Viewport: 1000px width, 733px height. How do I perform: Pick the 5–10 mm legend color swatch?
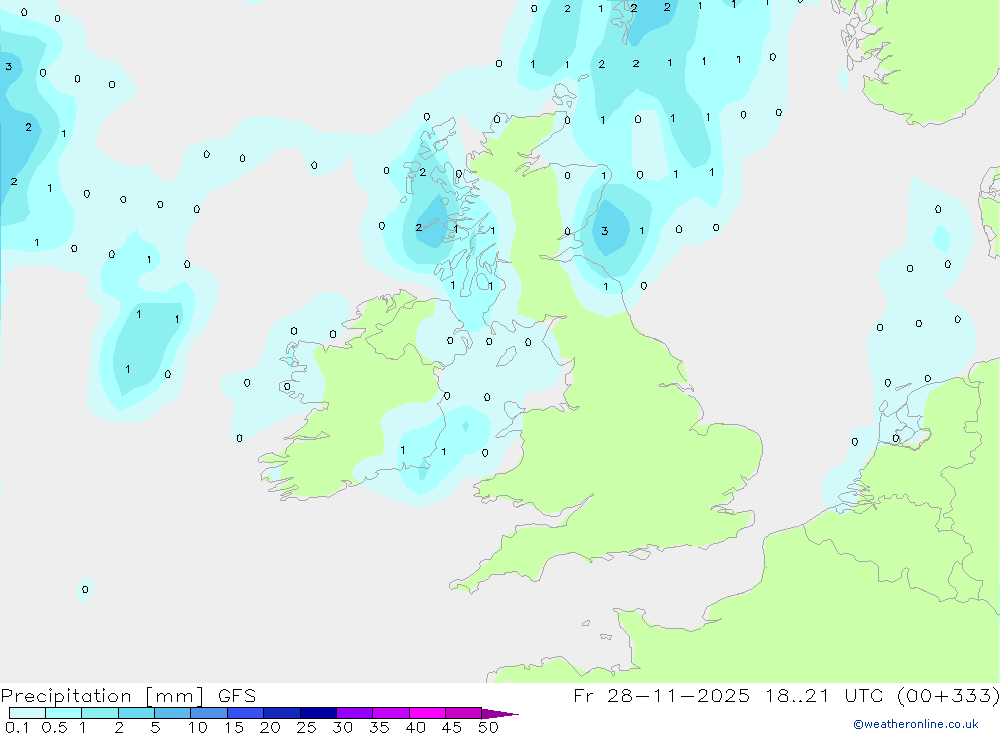coord(172,713)
